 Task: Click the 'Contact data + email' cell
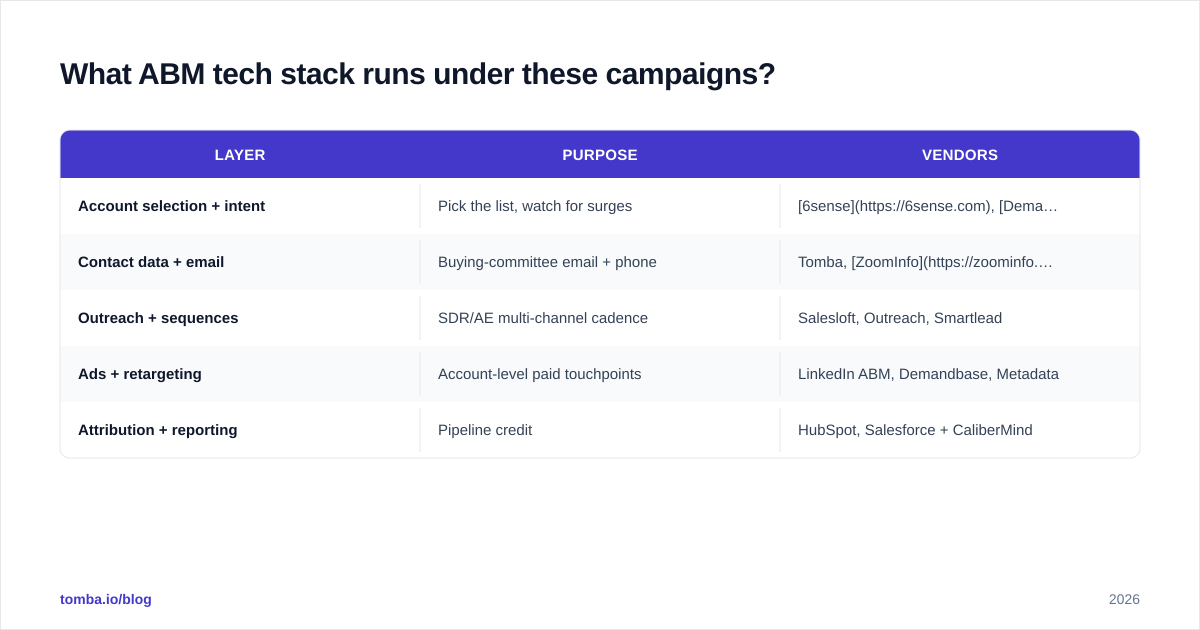tap(240, 262)
